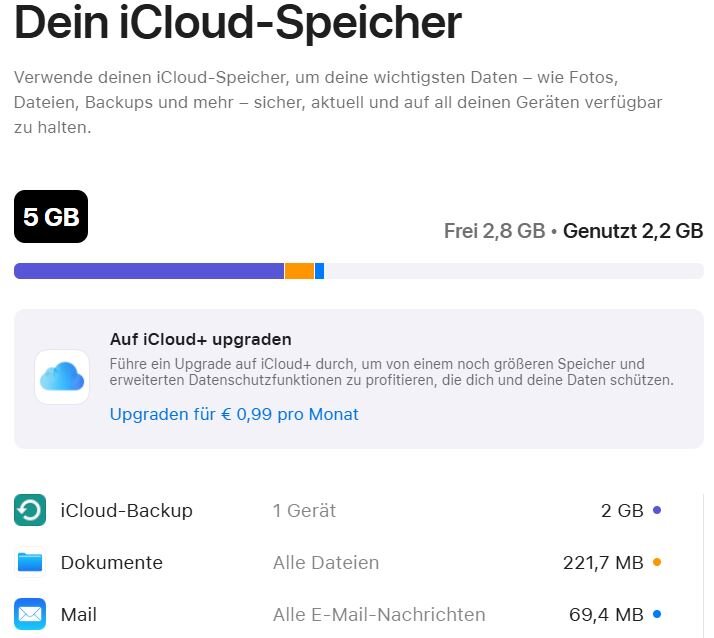The height and width of the screenshot is (638, 714).
Task: Select the iCloud-Backup row label
Action: tap(126, 511)
